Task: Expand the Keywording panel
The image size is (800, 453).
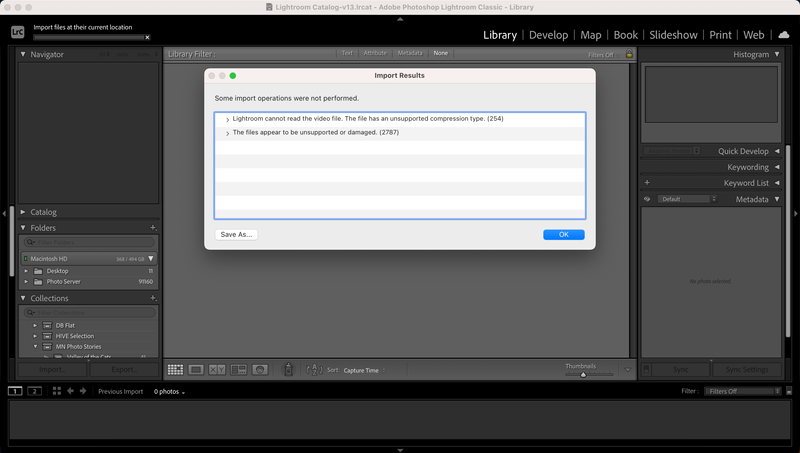Action: point(777,167)
